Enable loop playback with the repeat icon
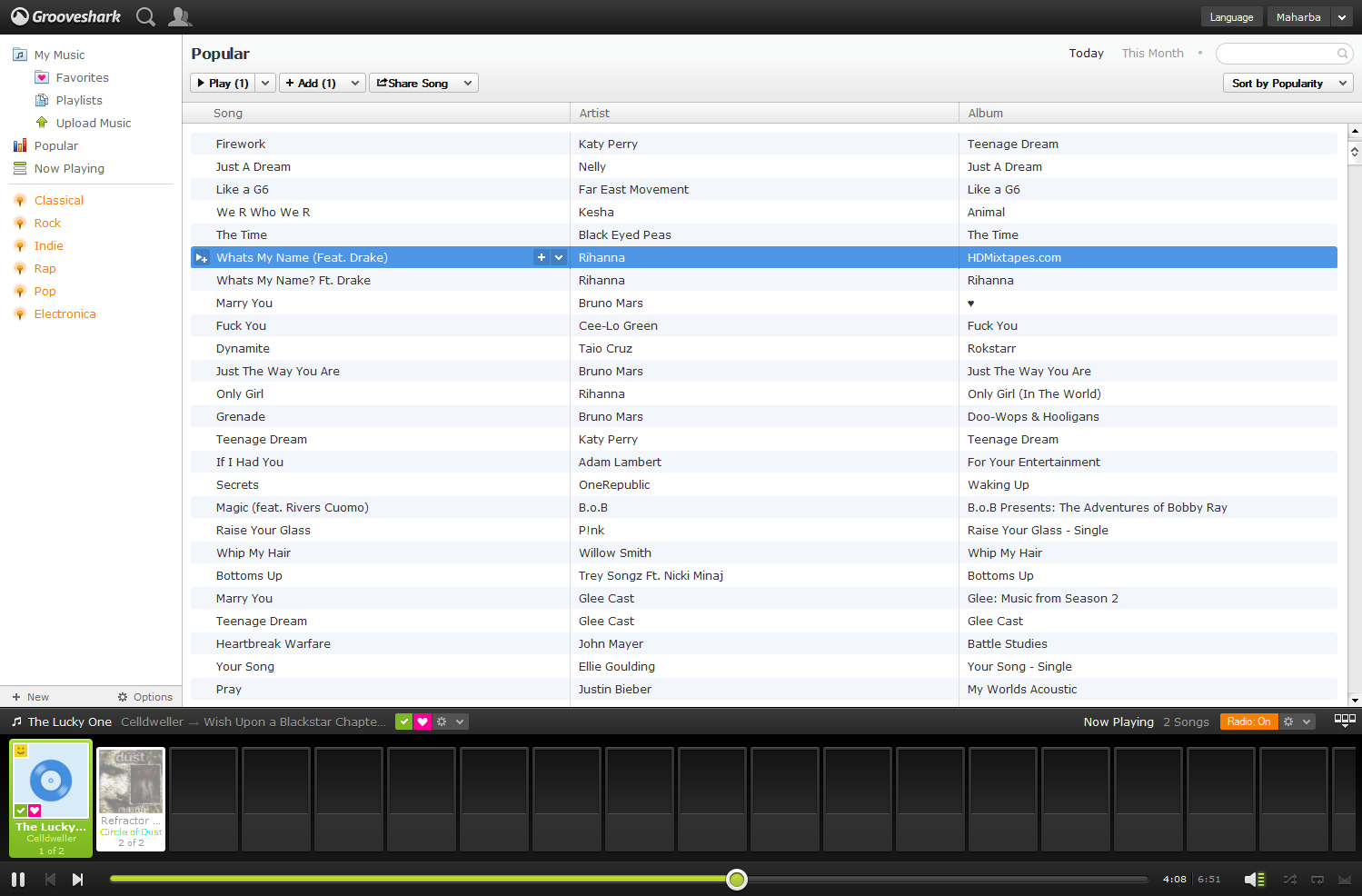Screen dimensions: 1362x896 tap(1317, 879)
